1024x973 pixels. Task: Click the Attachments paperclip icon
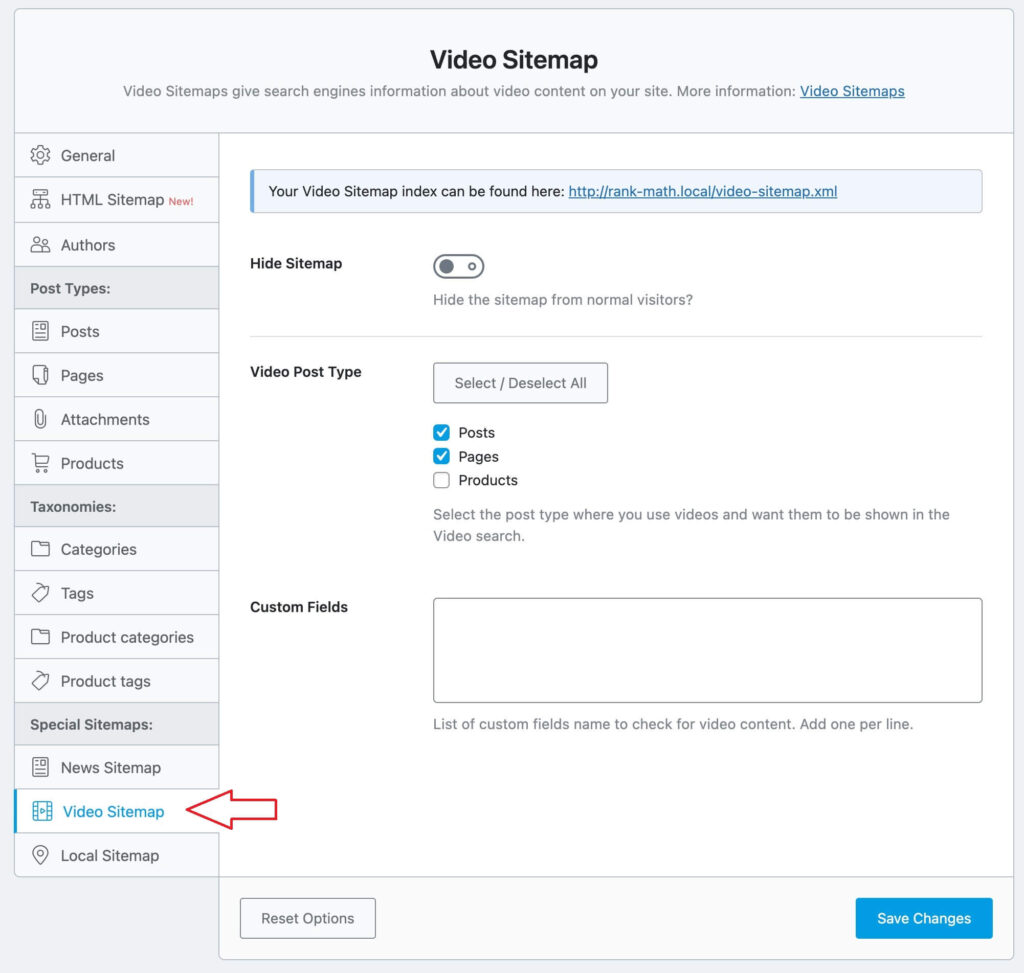tap(40, 419)
